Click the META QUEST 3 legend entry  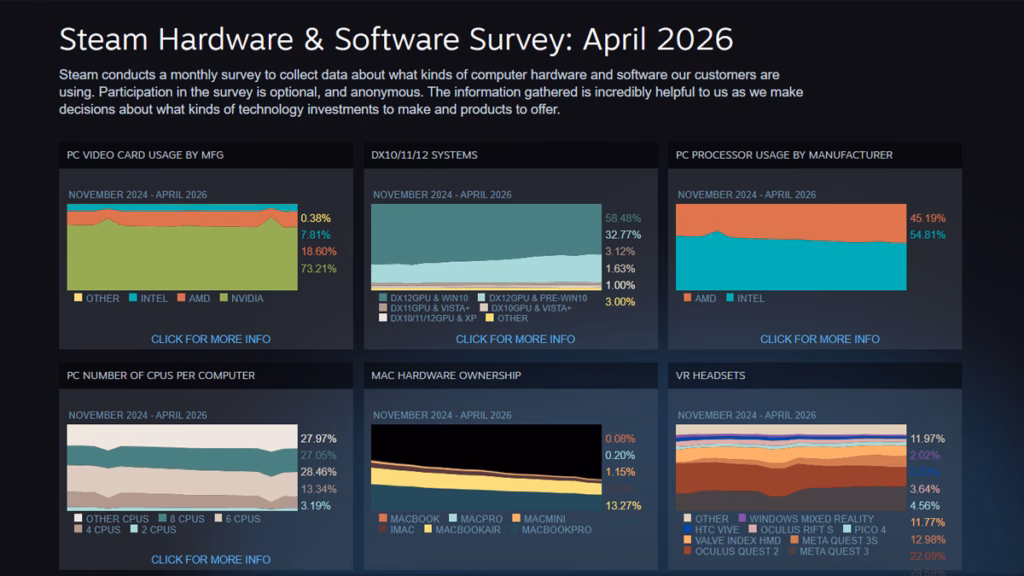[x=829, y=551]
